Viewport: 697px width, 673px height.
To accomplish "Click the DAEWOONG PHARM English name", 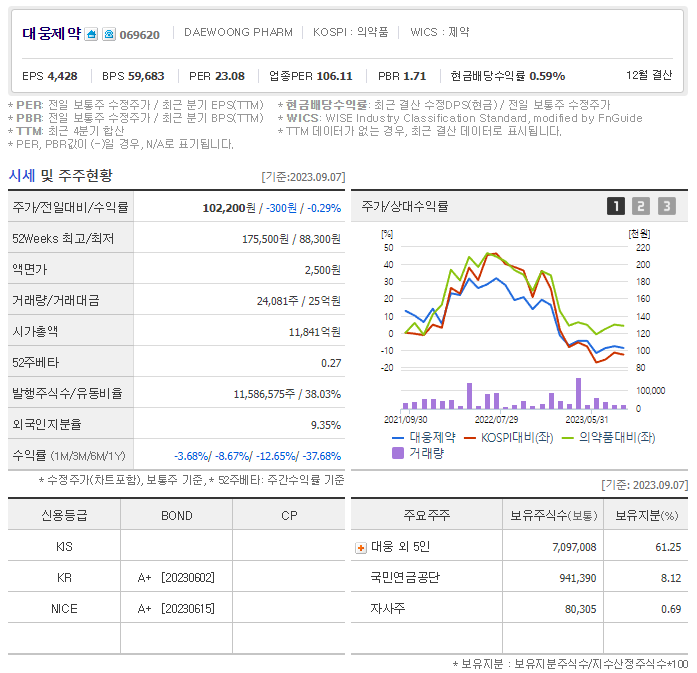I will pyautogui.click(x=238, y=32).
